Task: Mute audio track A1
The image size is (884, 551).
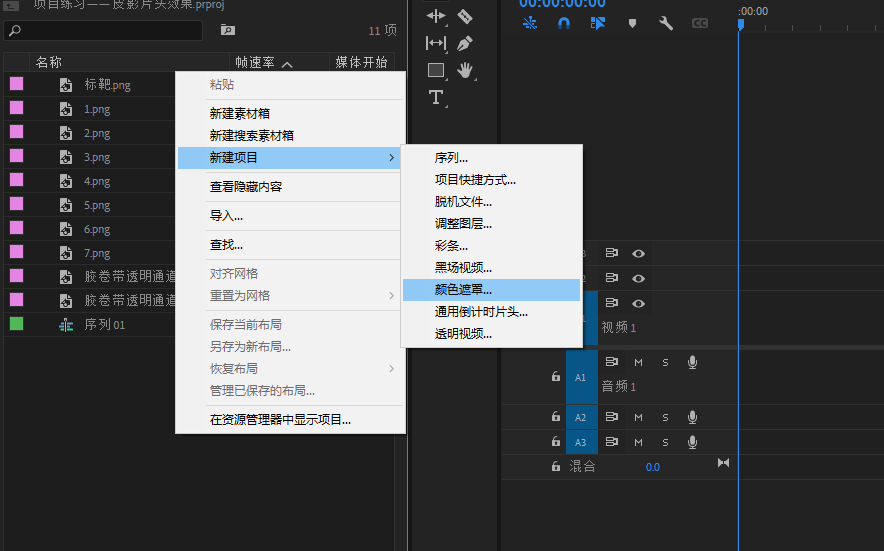Action: pyautogui.click(x=638, y=362)
